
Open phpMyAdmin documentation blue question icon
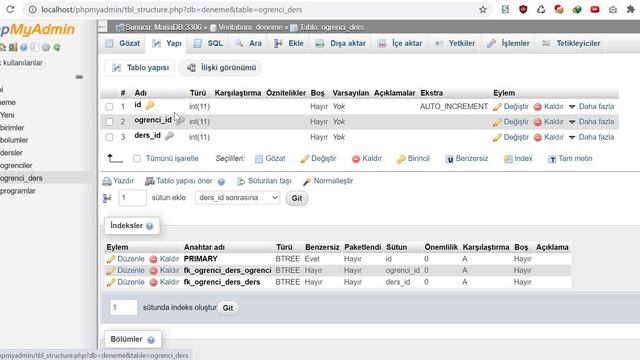click(x=24, y=47)
